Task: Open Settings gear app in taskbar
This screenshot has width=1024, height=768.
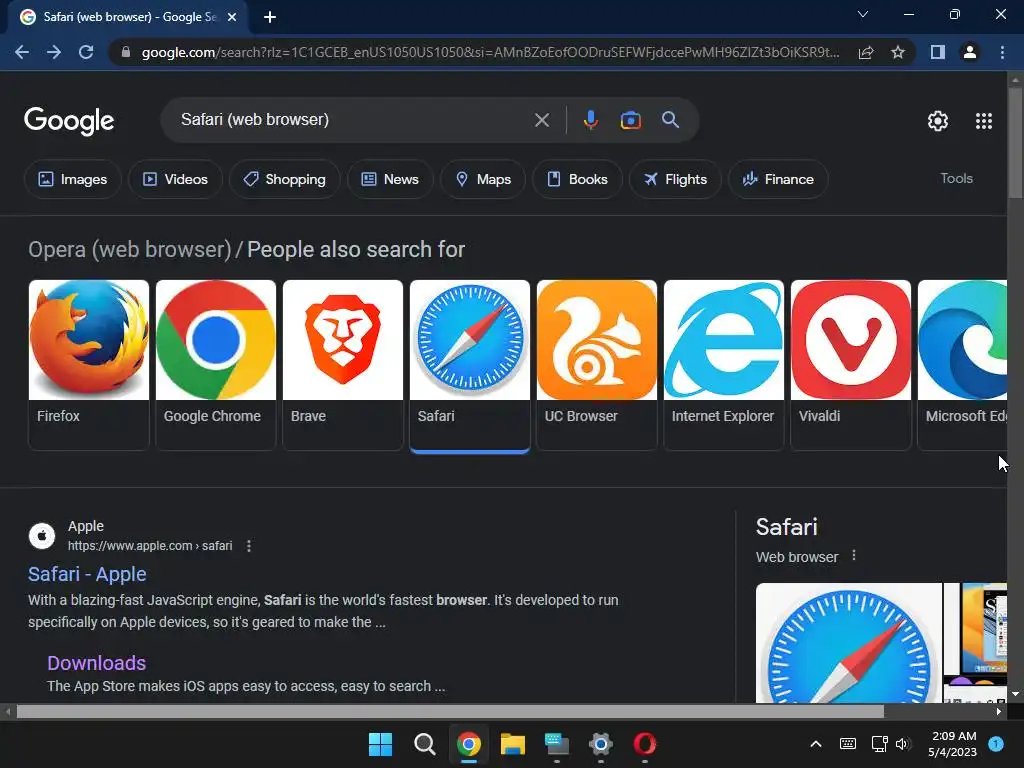Action: click(x=600, y=744)
